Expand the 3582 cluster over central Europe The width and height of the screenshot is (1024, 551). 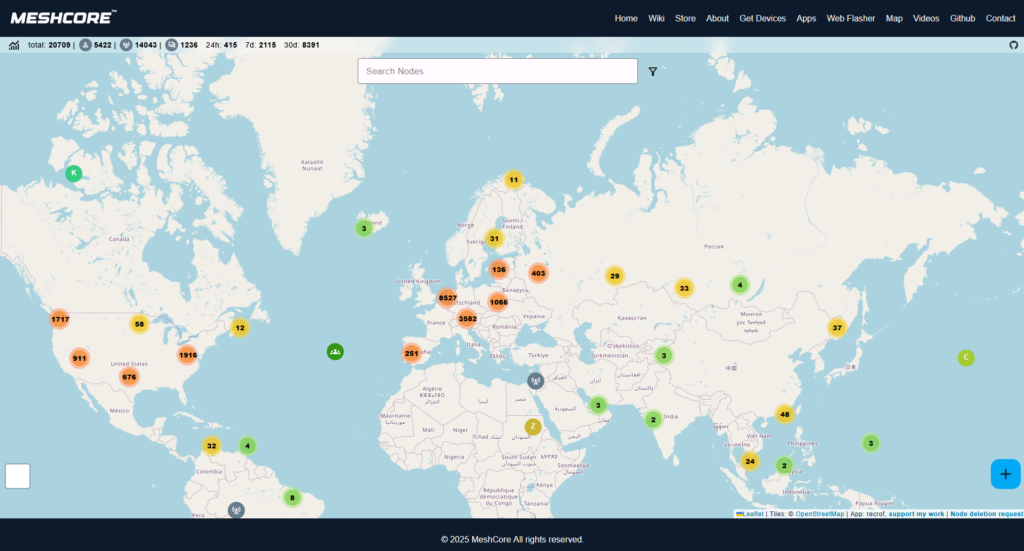pyautogui.click(x=467, y=319)
